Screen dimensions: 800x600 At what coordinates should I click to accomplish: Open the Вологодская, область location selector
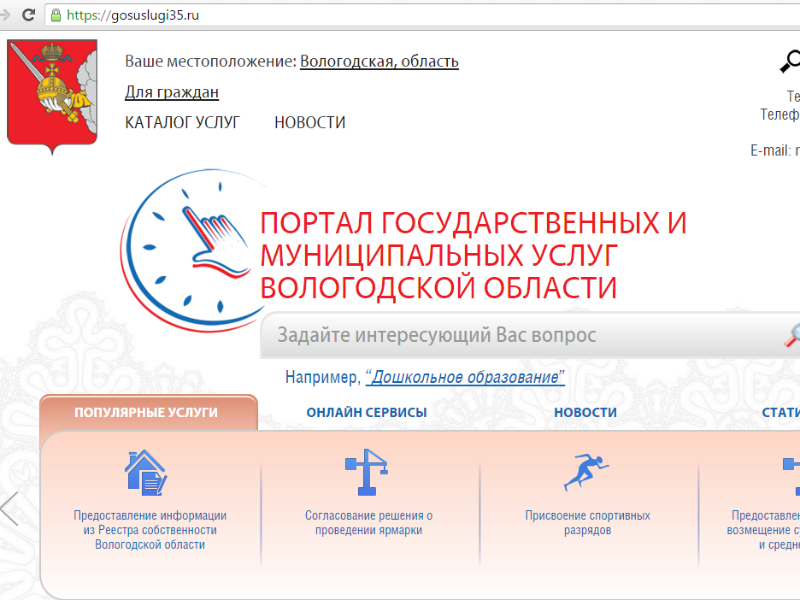tap(379, 61)
